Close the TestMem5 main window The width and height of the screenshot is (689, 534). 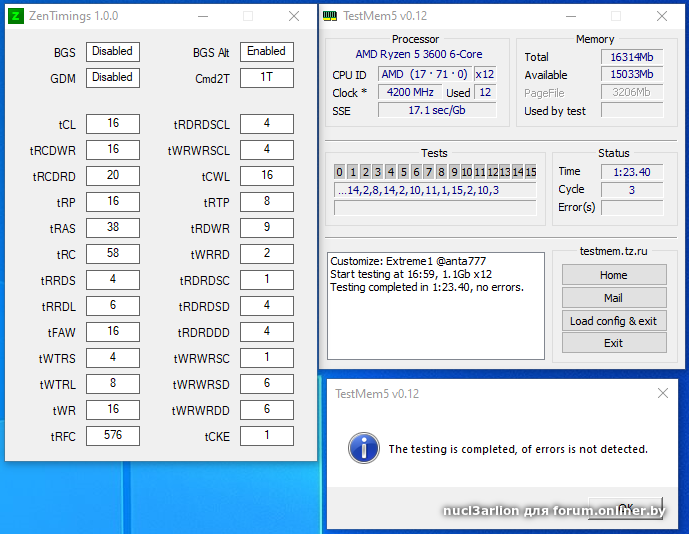click(662, 16)
